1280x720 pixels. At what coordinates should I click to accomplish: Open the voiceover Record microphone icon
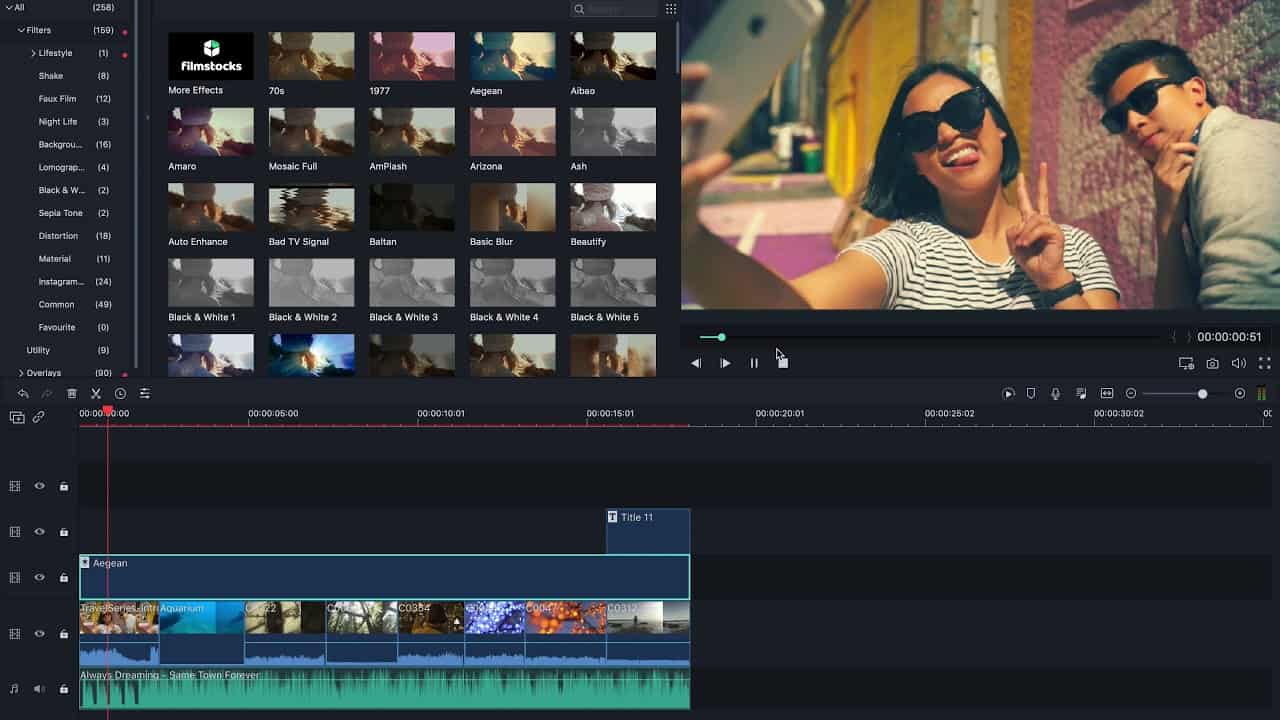tap(1055, 393)
